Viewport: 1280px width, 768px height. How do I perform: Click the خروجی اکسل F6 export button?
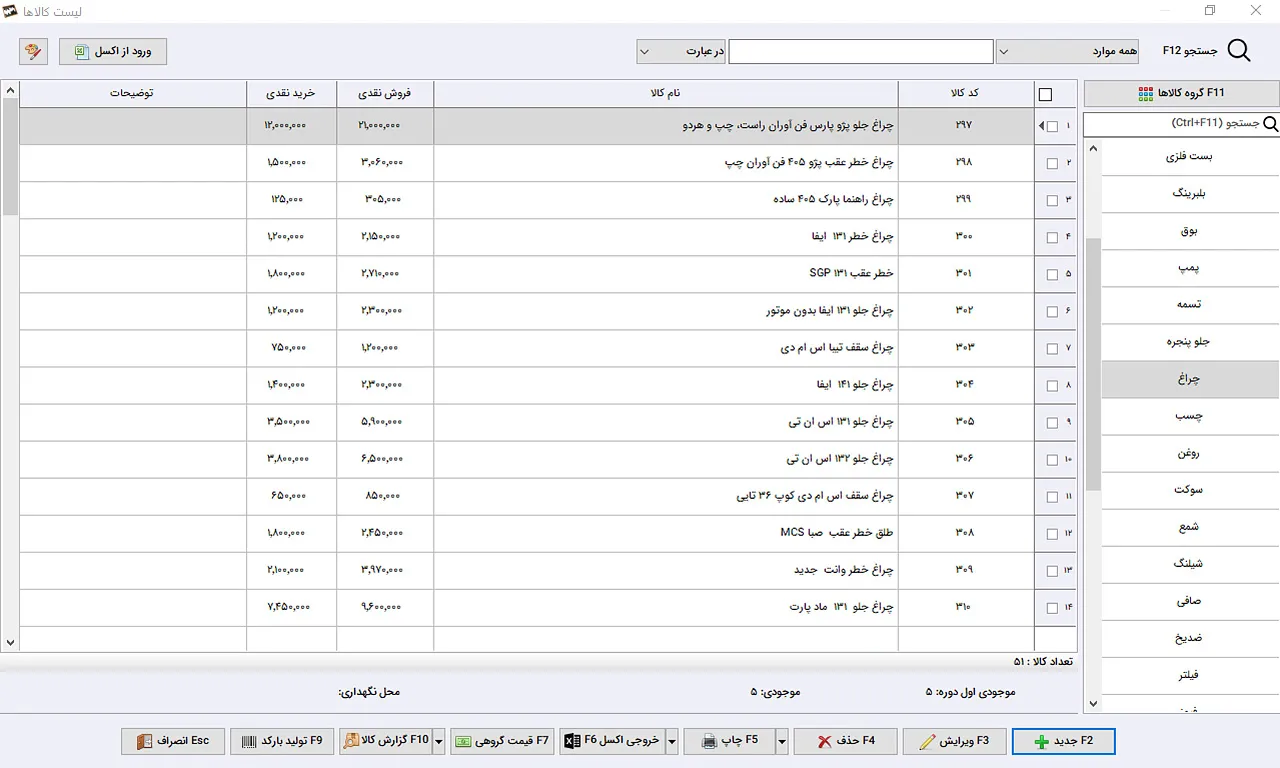pyautogui.click(x=612, y=741)
